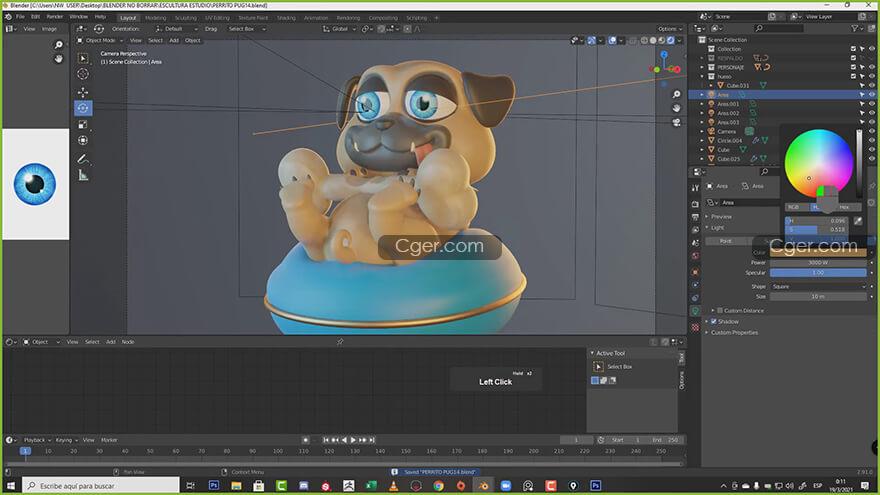Hide the PERSONAJE collection with eye icon
The height and width of the screenshot is (495, 880).
tap(872, 67)
